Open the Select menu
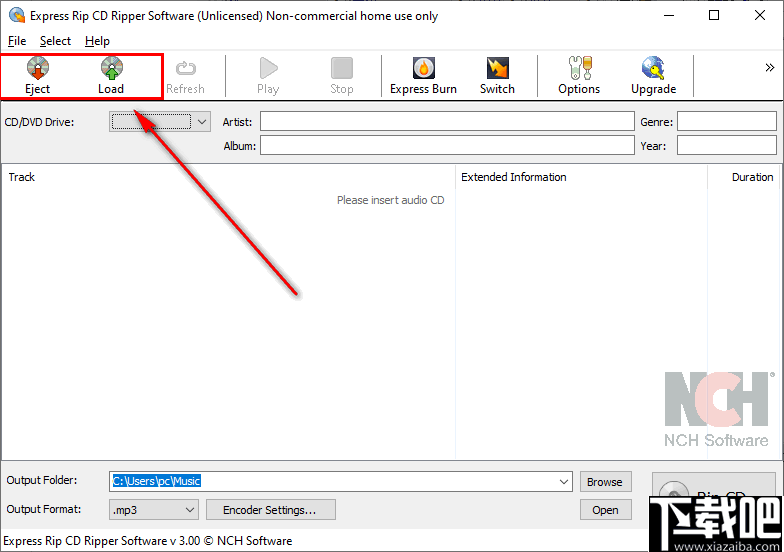The width and height of the screenshot is (784, 552). coord(56,41)
